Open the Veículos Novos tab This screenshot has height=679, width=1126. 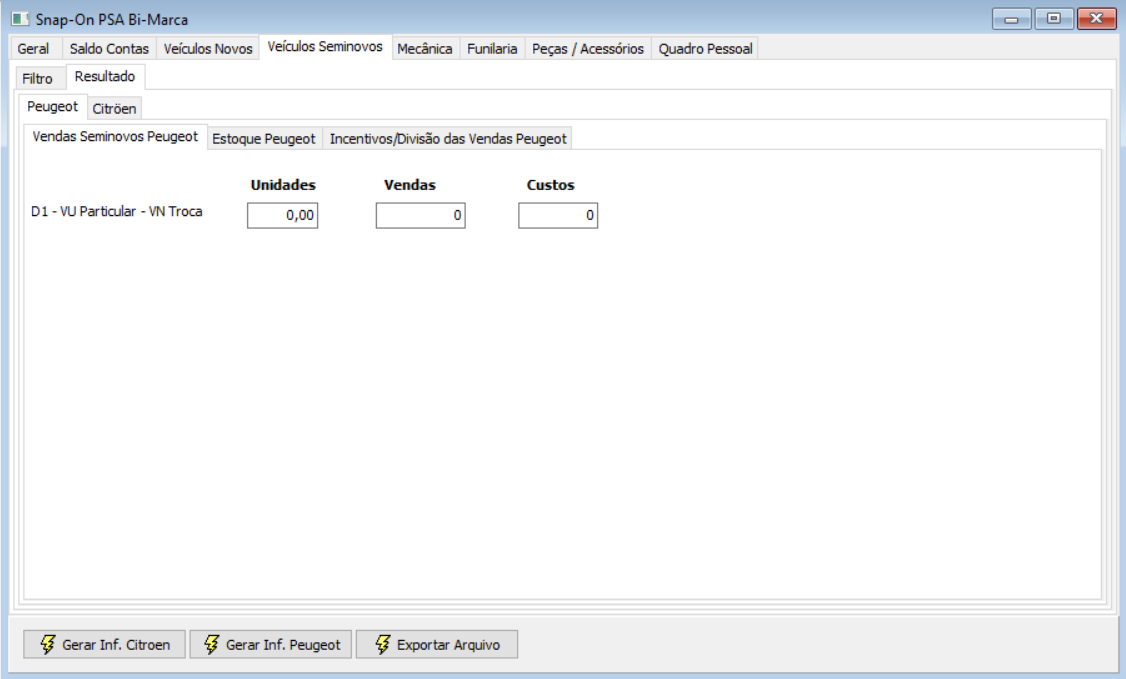(x=208, y=49)
